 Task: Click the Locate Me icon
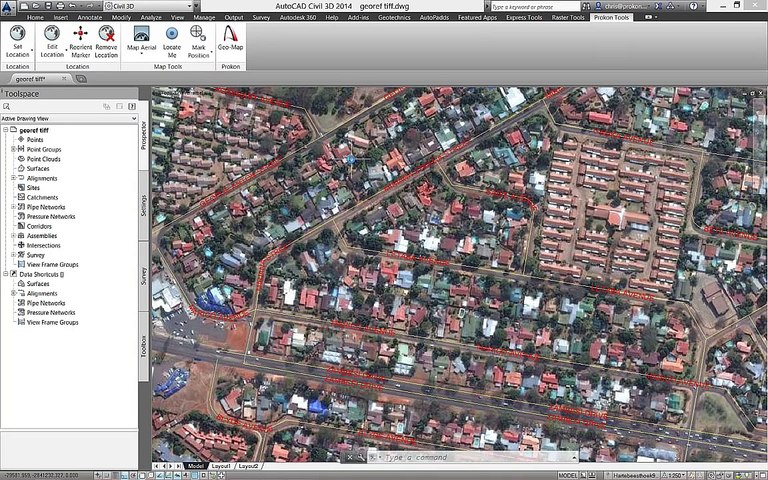click(171, 33)
